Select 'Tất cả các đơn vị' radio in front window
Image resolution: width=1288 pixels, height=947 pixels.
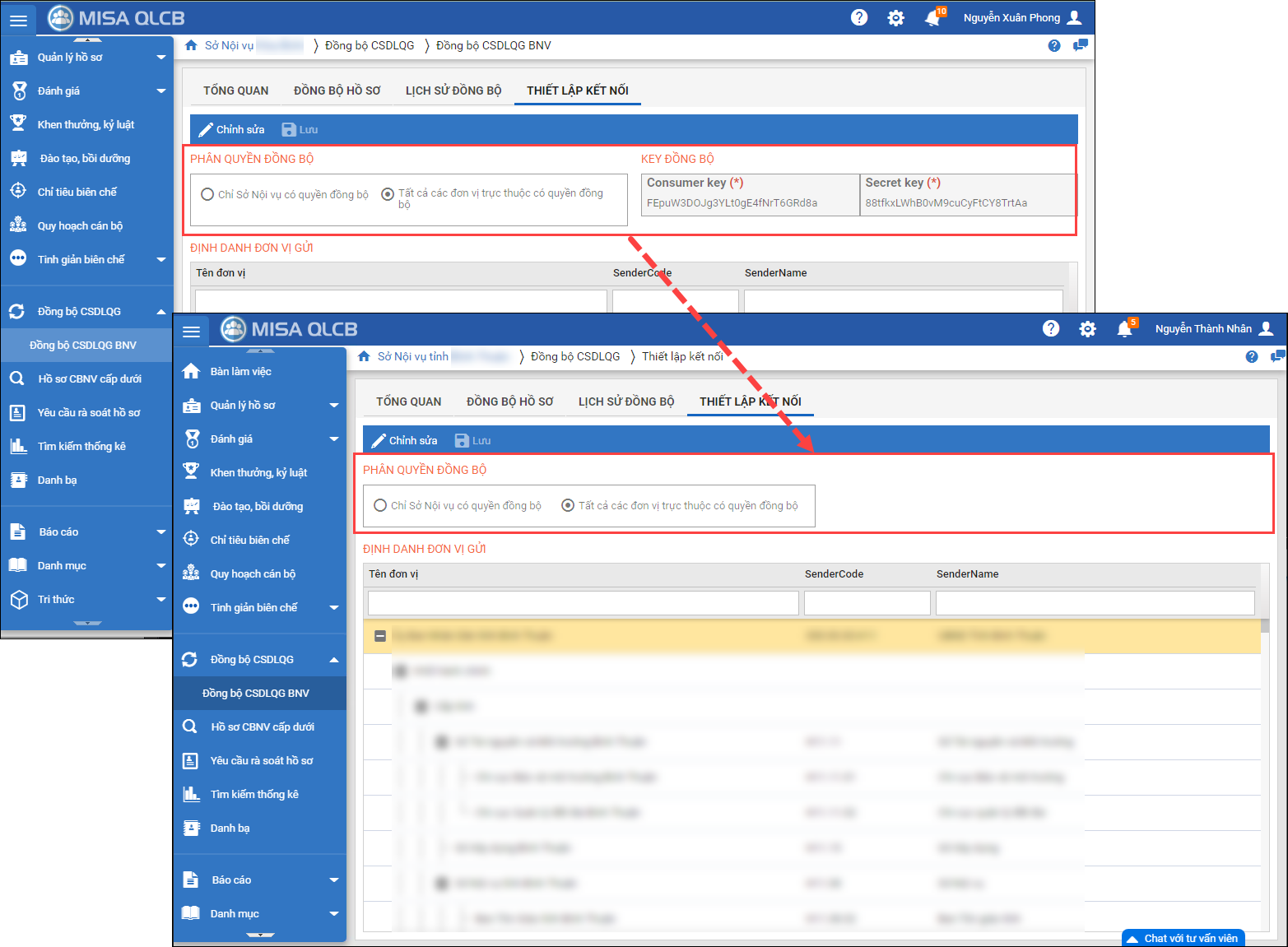tap(568, 505)
